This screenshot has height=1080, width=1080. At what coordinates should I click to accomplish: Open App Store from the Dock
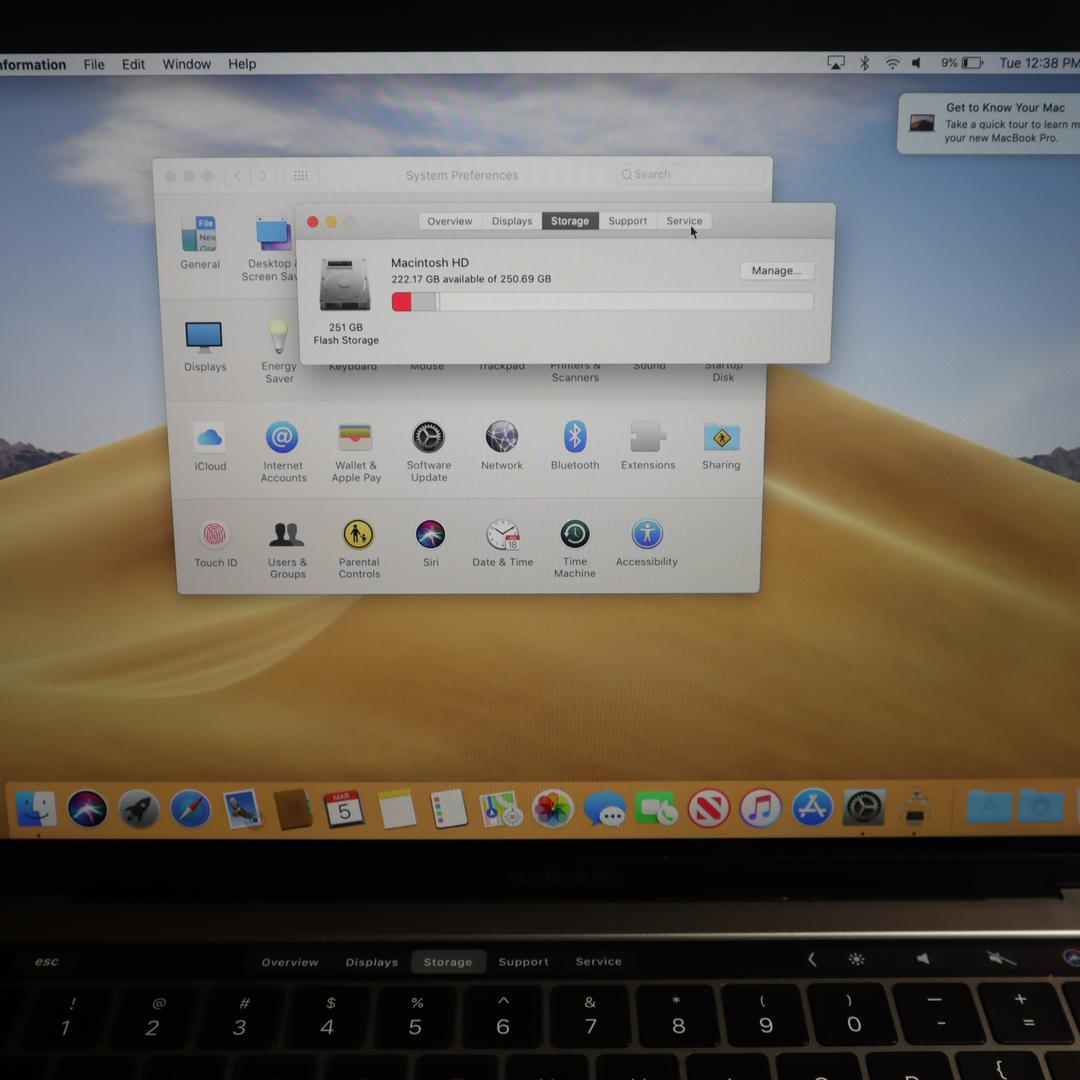click(x=813, y=809)
